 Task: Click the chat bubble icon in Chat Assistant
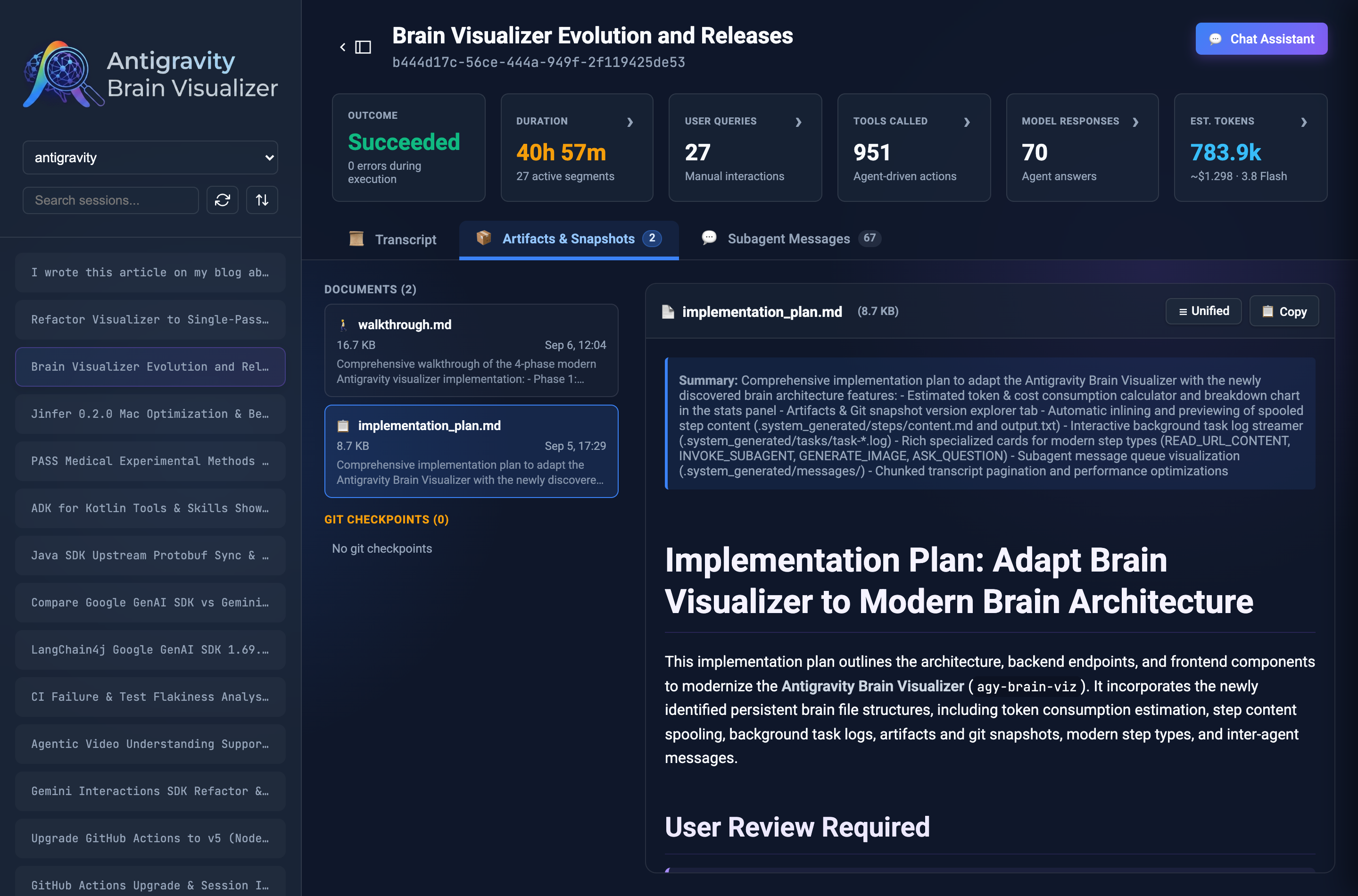click(x=1215, y=39)
